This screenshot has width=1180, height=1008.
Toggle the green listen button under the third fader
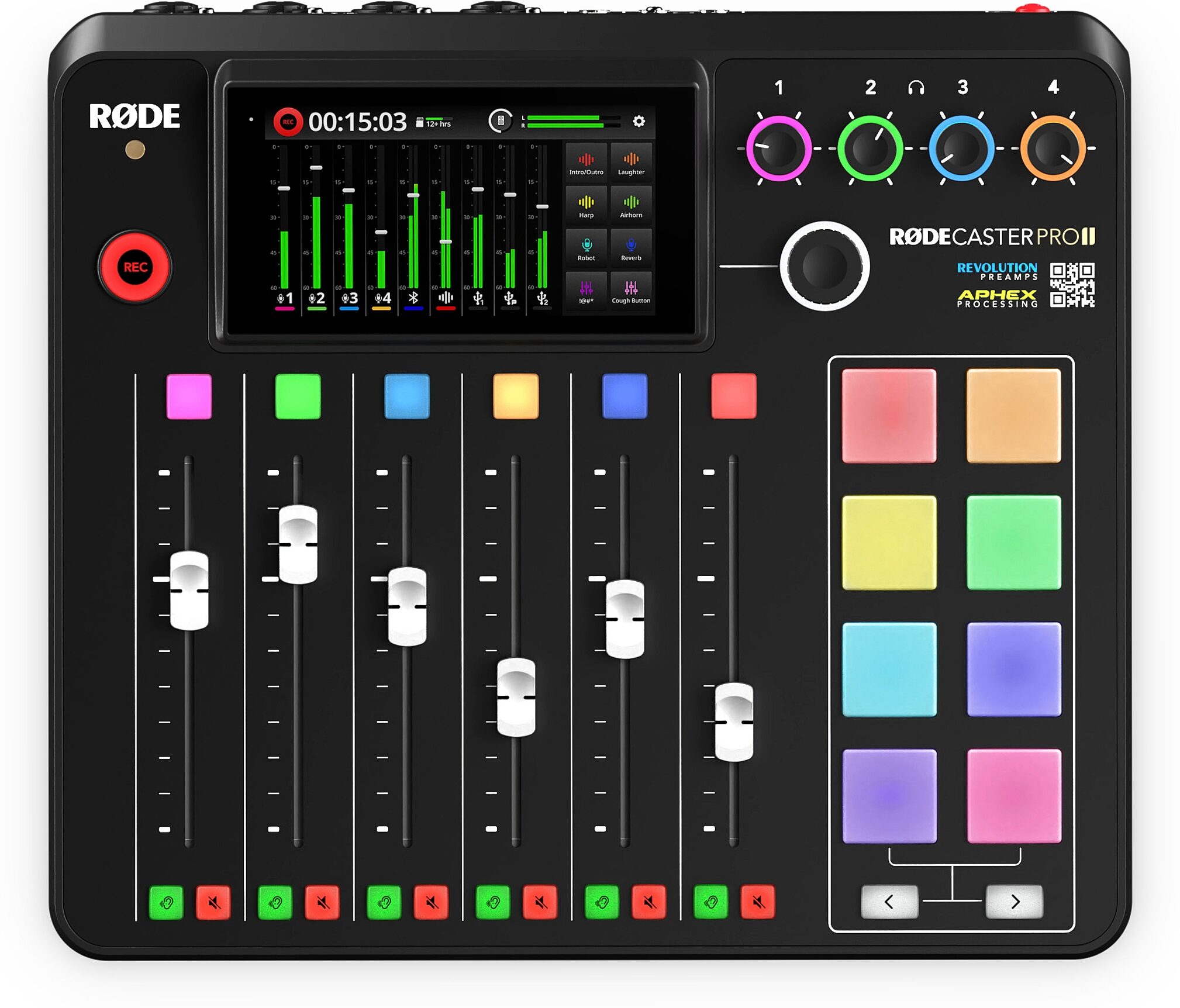(384, 903)
